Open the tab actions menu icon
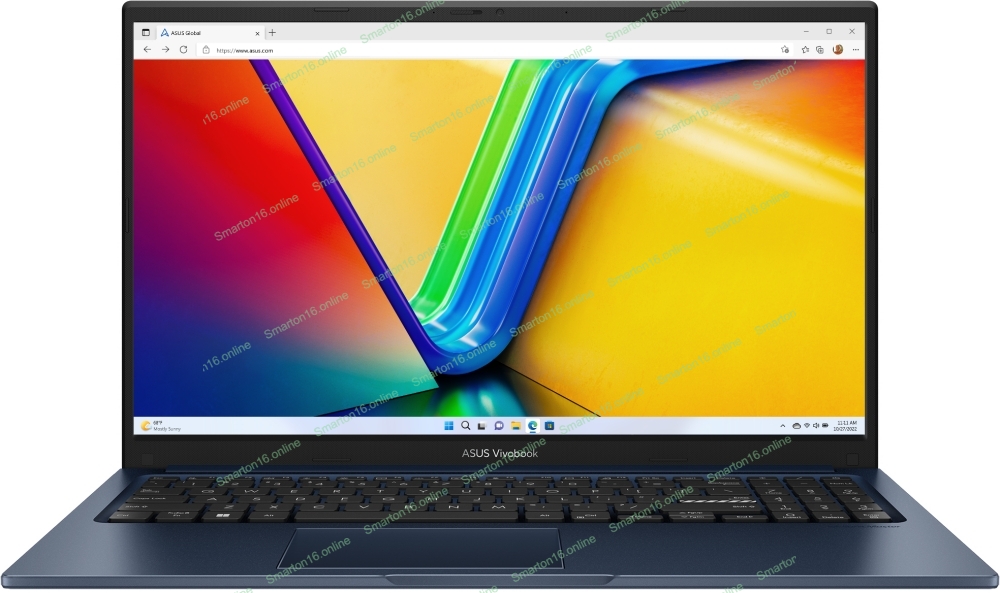The image size is (1000, 593). point(146,32)
